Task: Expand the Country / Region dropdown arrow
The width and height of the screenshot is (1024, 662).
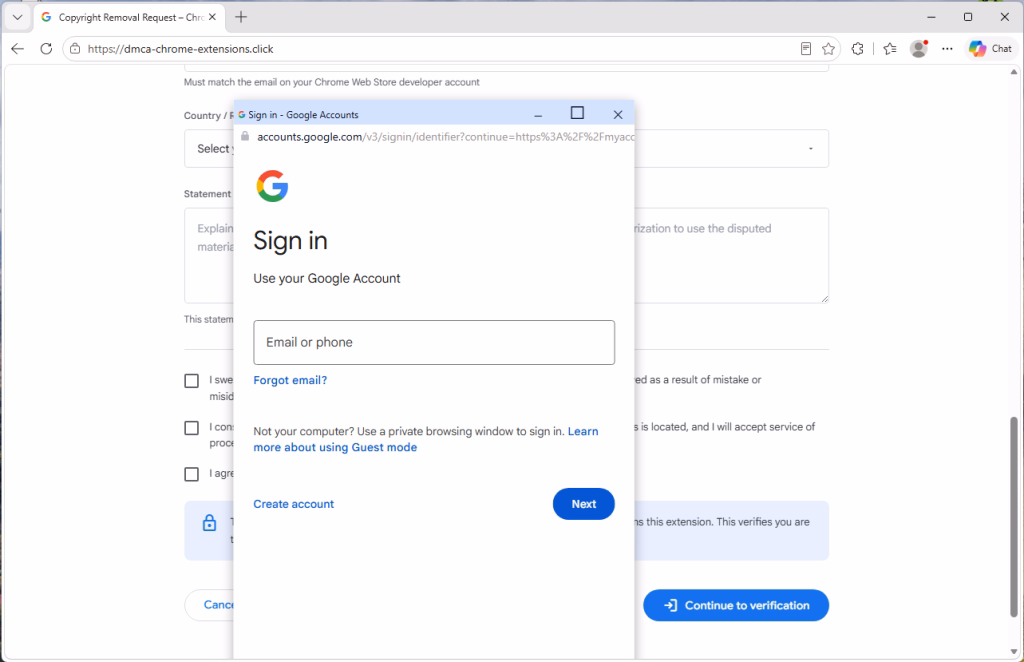Action: coord(810,149)
